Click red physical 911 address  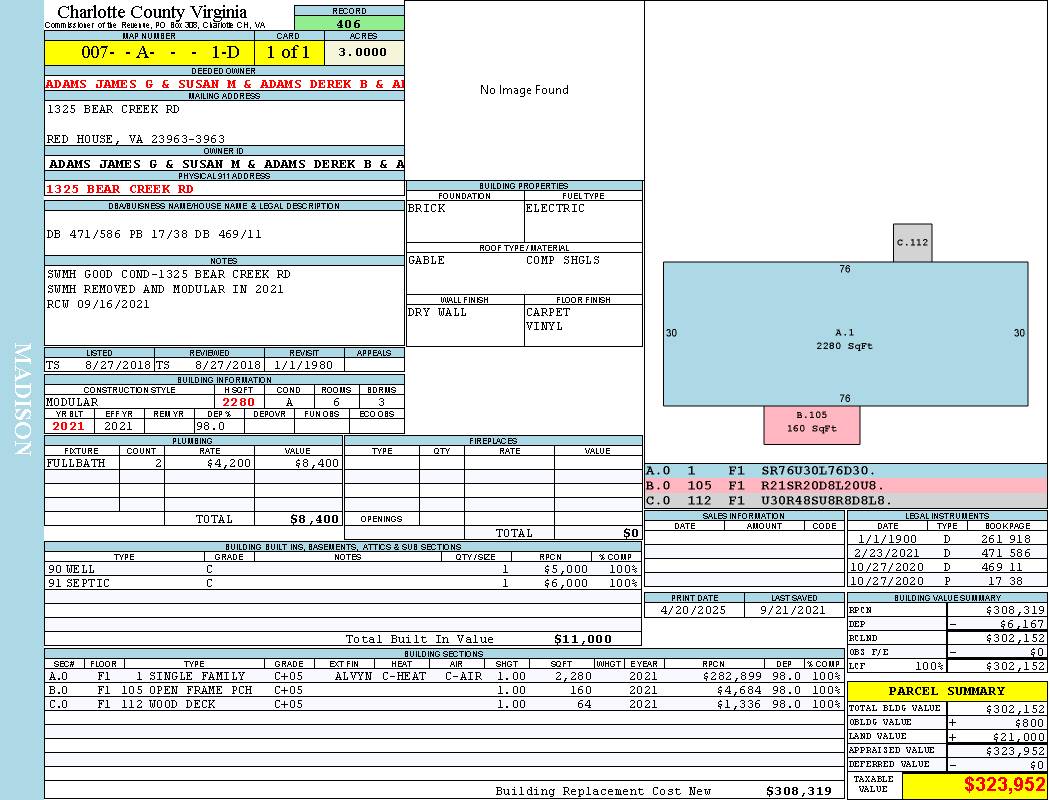(x=120, y=189)
